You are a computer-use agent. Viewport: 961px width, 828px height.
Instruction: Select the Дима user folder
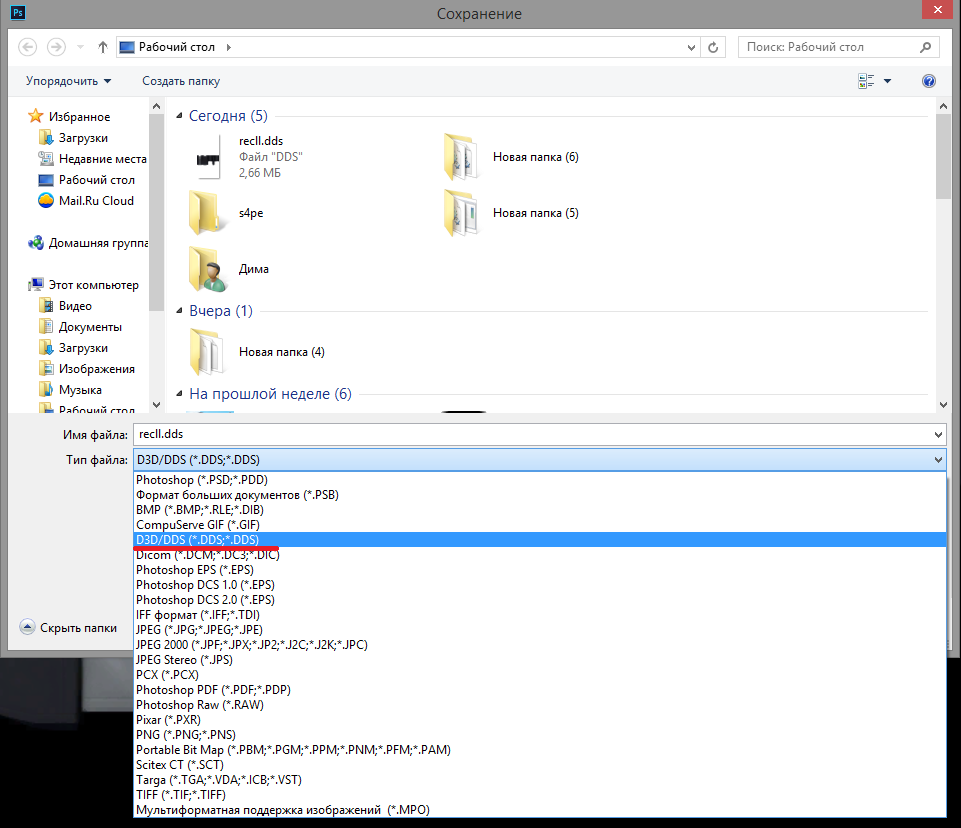(206, 269)
